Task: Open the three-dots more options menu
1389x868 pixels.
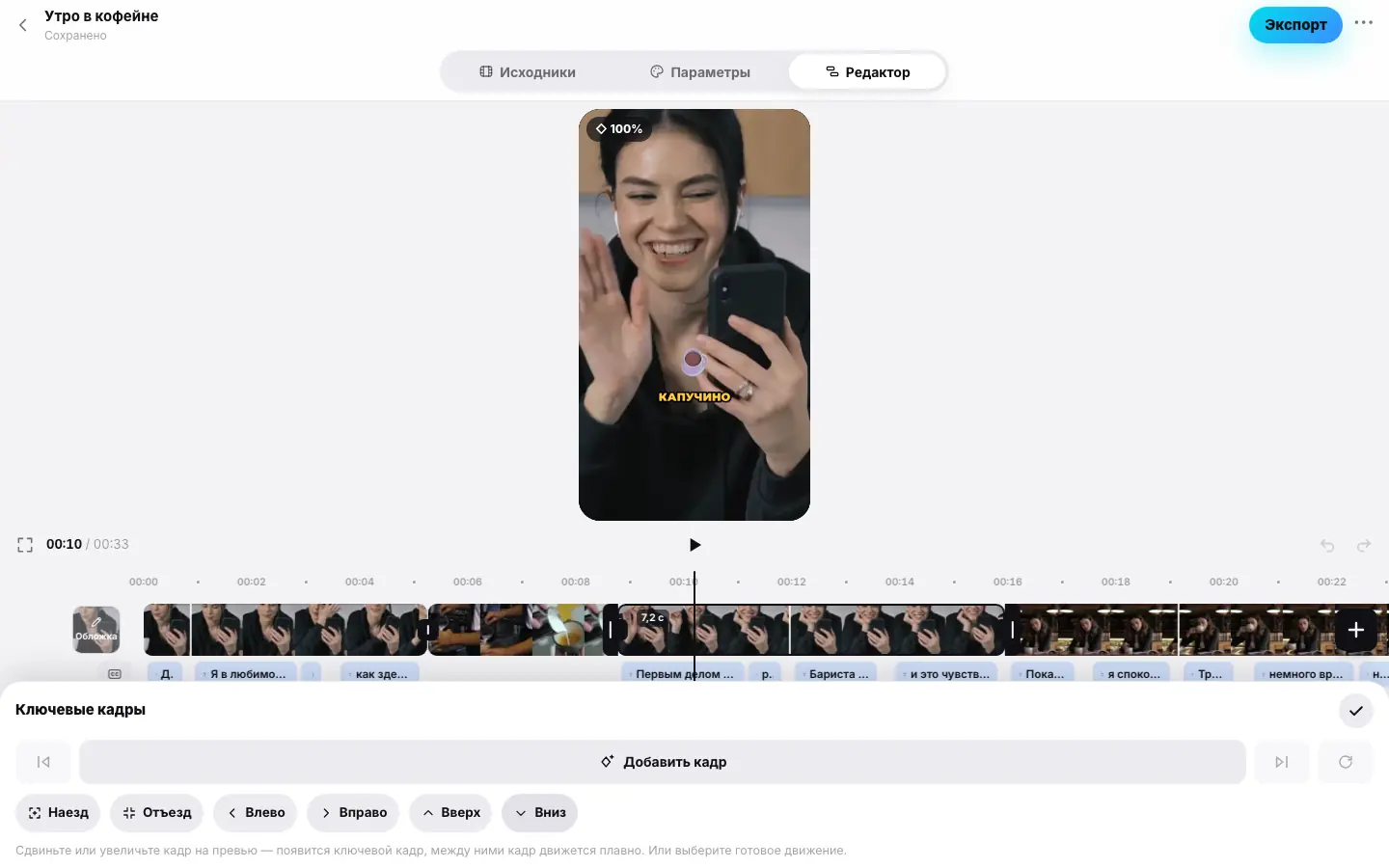Action: pos(1363,23)
